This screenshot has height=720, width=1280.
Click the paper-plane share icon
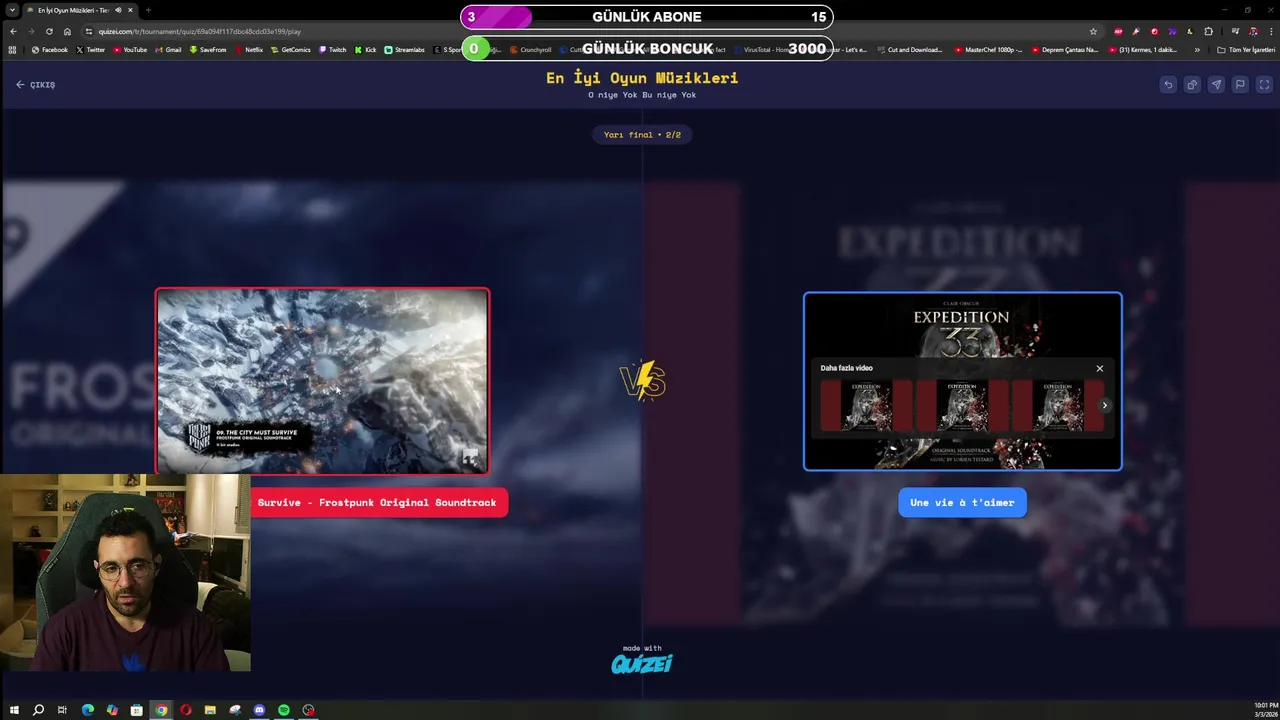coord(1216,85)
